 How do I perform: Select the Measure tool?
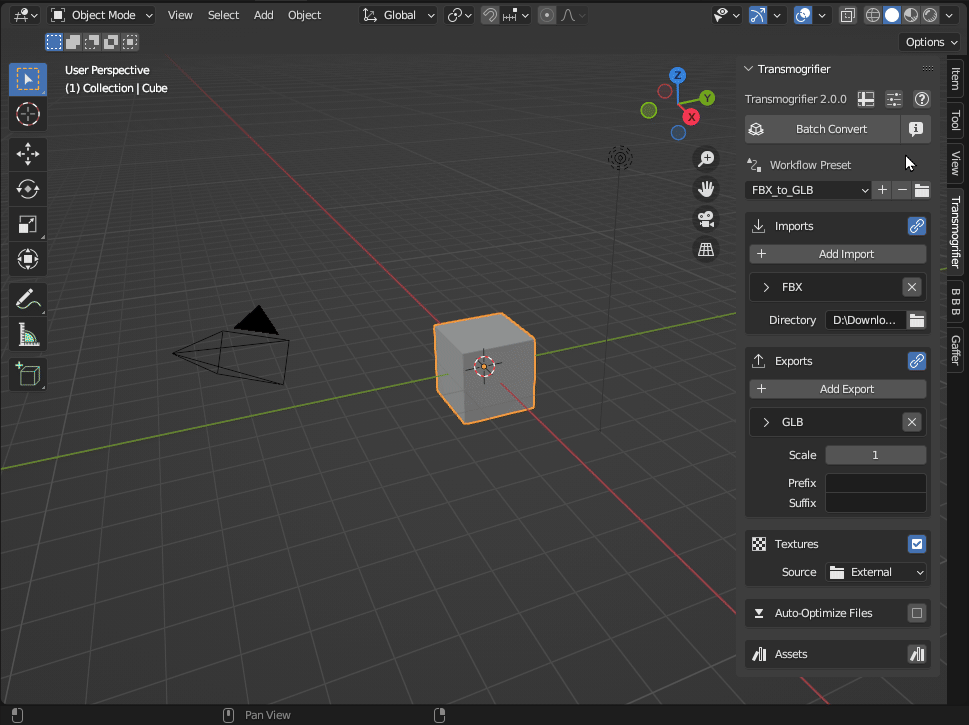pyautogui.click(x=28, y=336)
